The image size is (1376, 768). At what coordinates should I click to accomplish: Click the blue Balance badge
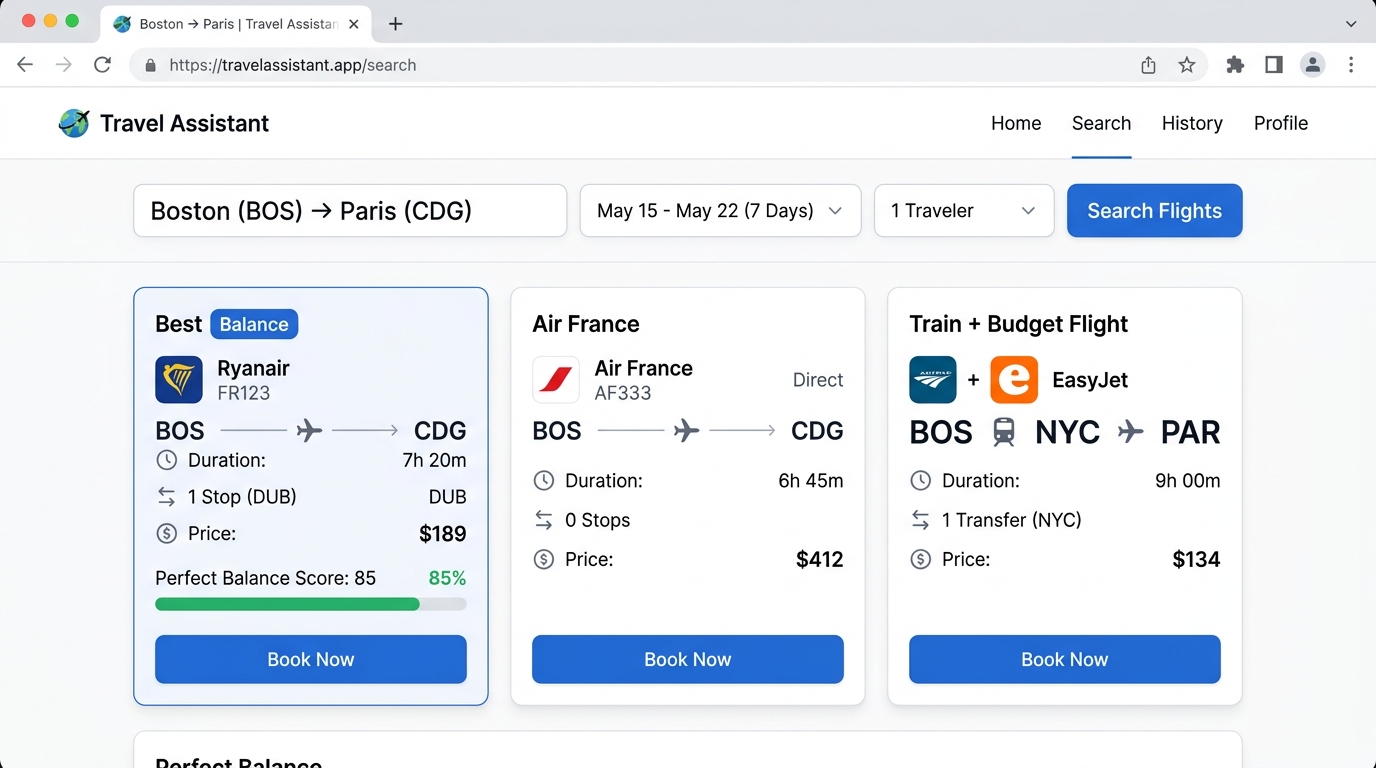[x=254, y=324]
